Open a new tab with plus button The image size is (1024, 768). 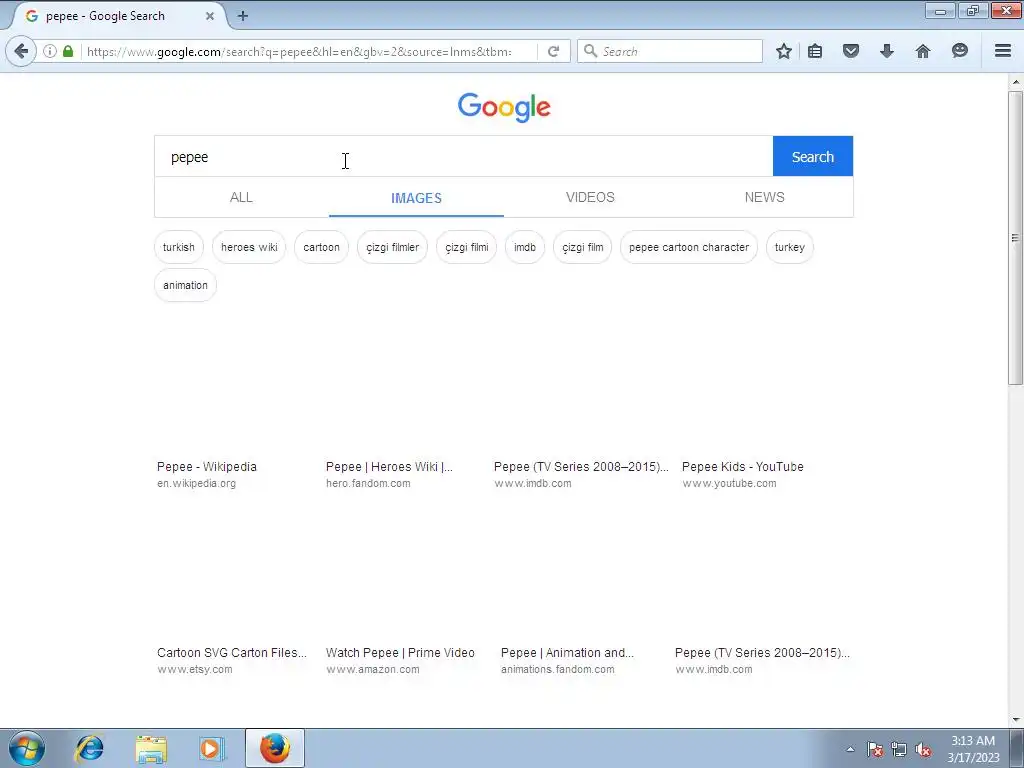pyautogui.click(x=242, y=16)
